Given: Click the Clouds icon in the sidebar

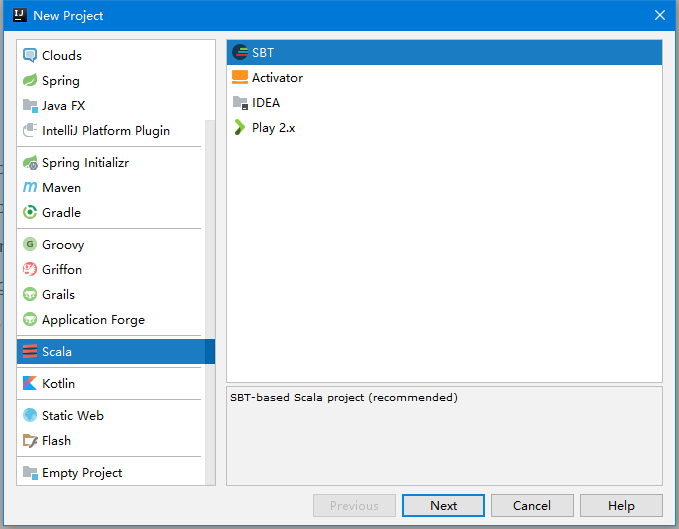Looking at the screenshot, I should pos(30,56).
